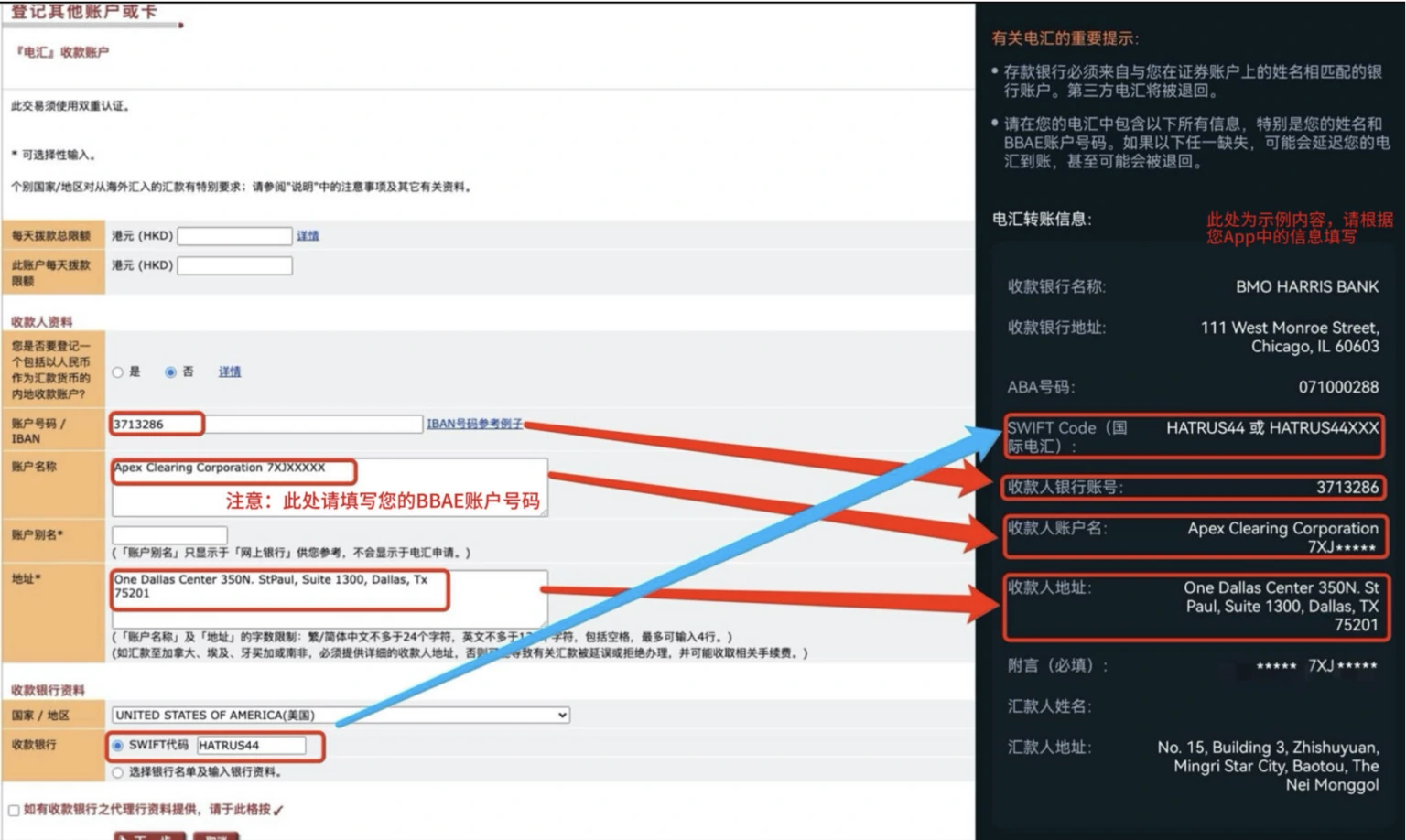
Task: Click the 账户号码 / IBAN input field
Action: (266, 424)
